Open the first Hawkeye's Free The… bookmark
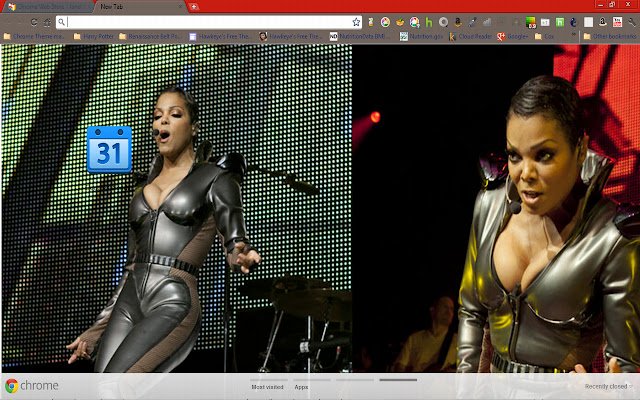This screenshot has width=640, height=400. click(x=220, y=36)
